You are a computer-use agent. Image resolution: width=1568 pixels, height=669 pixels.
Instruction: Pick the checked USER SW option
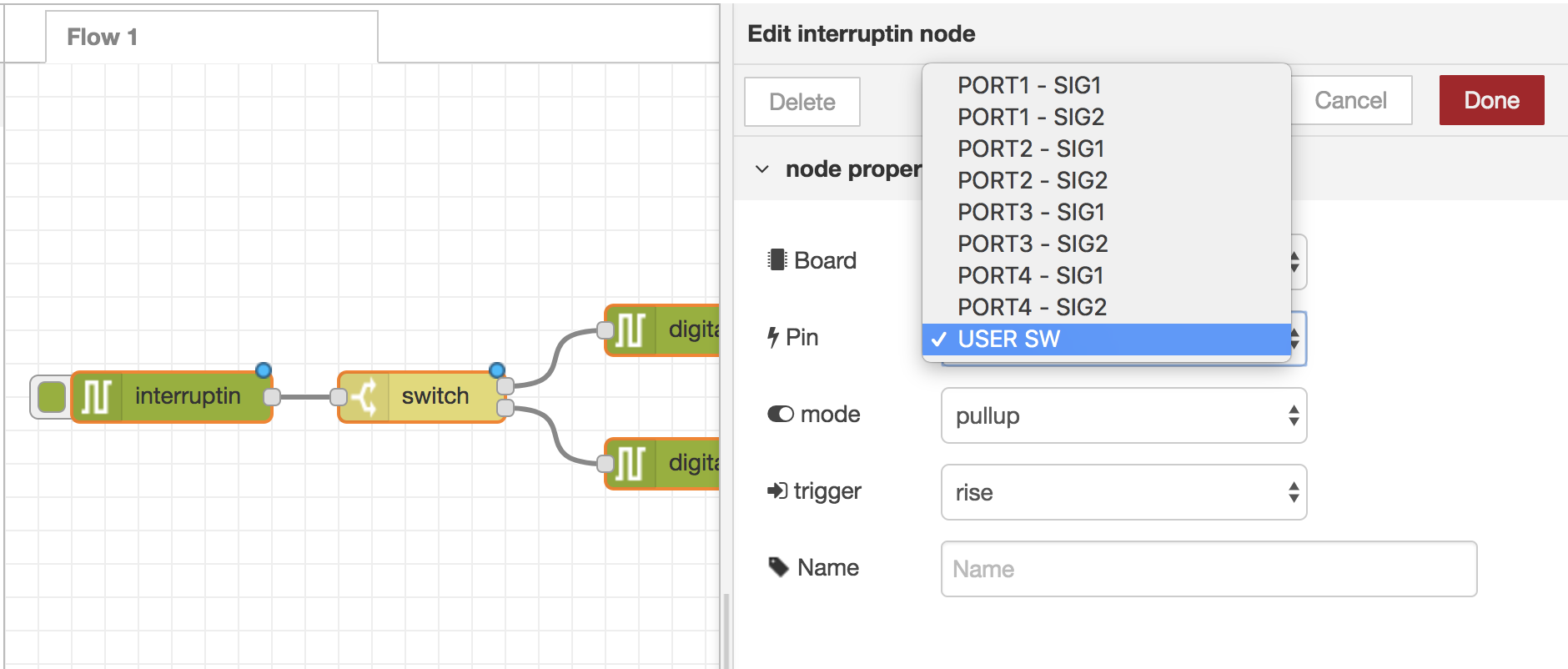(1009, 339)
